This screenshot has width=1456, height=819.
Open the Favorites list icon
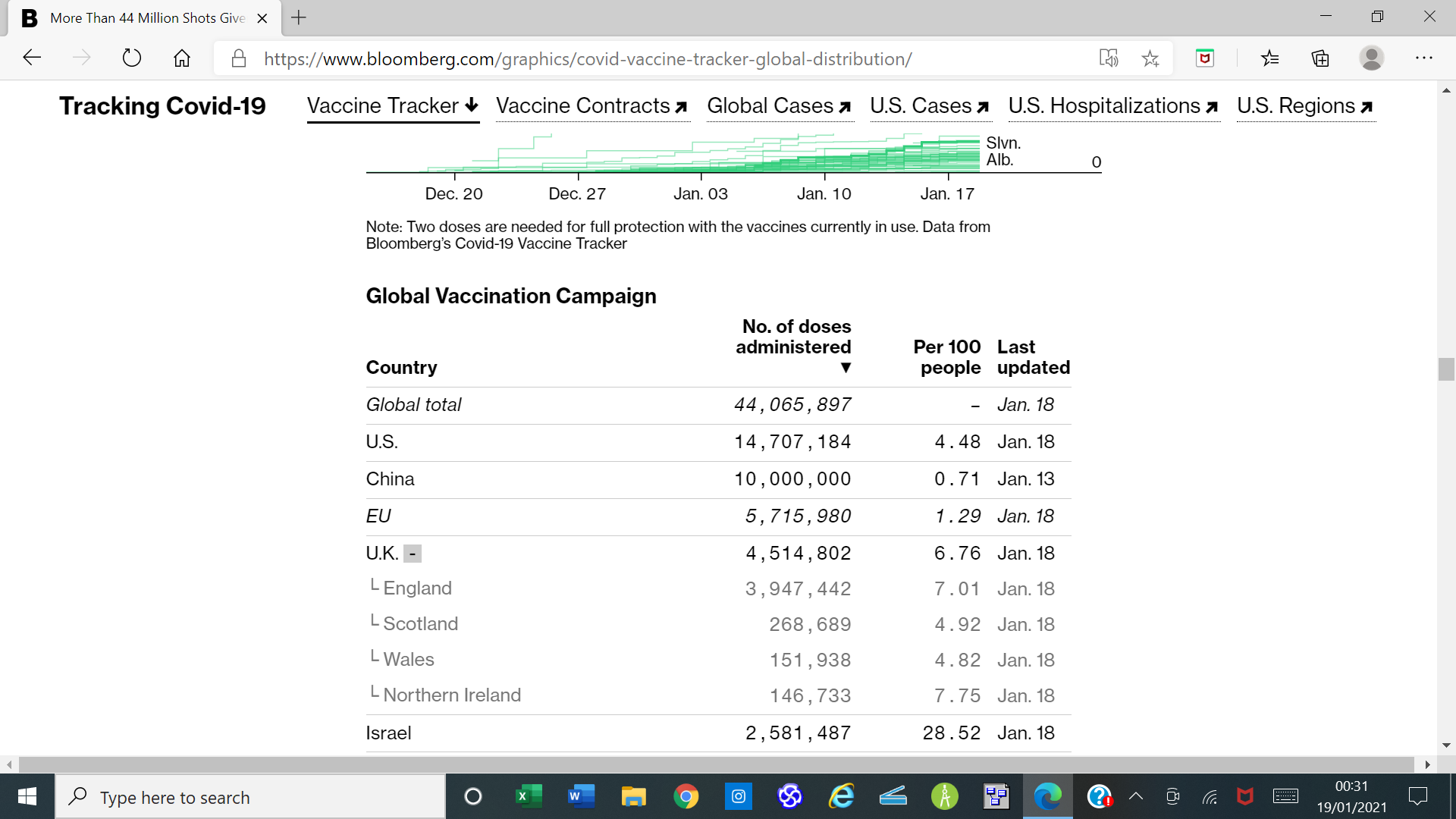coord(1270,58)
